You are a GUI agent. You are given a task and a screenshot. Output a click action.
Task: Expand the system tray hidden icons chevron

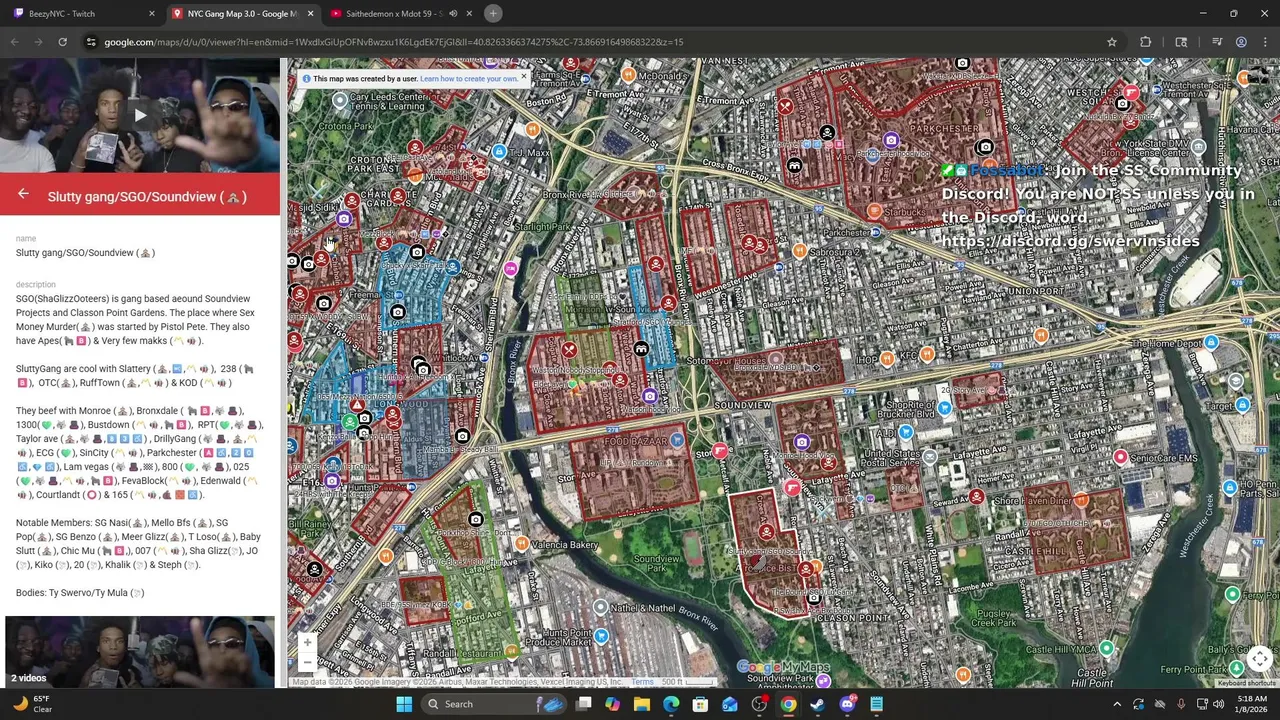click(1117, 704)
